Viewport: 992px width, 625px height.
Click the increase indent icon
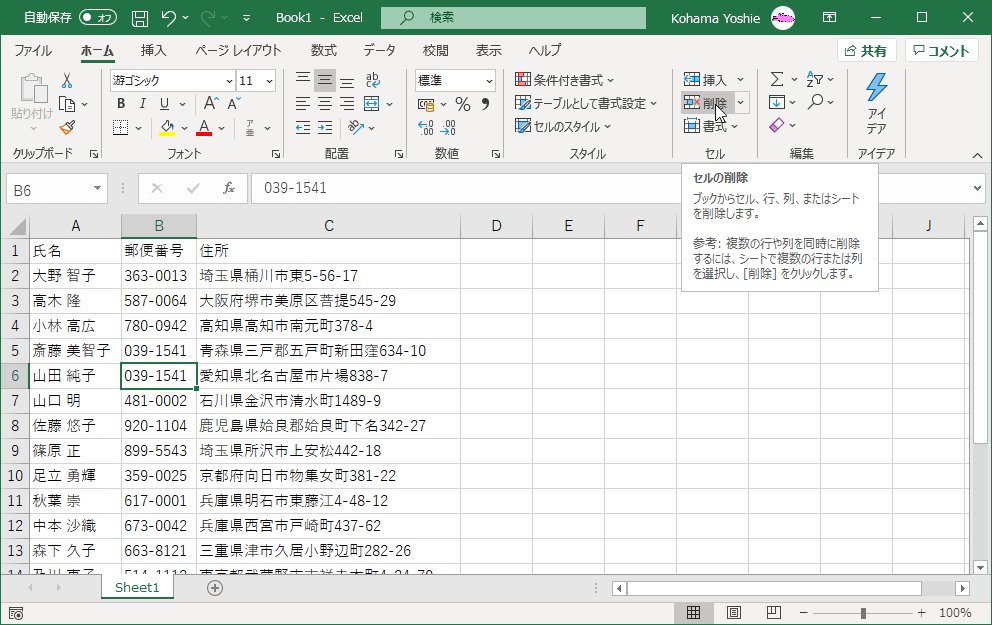tap(325, 128)
